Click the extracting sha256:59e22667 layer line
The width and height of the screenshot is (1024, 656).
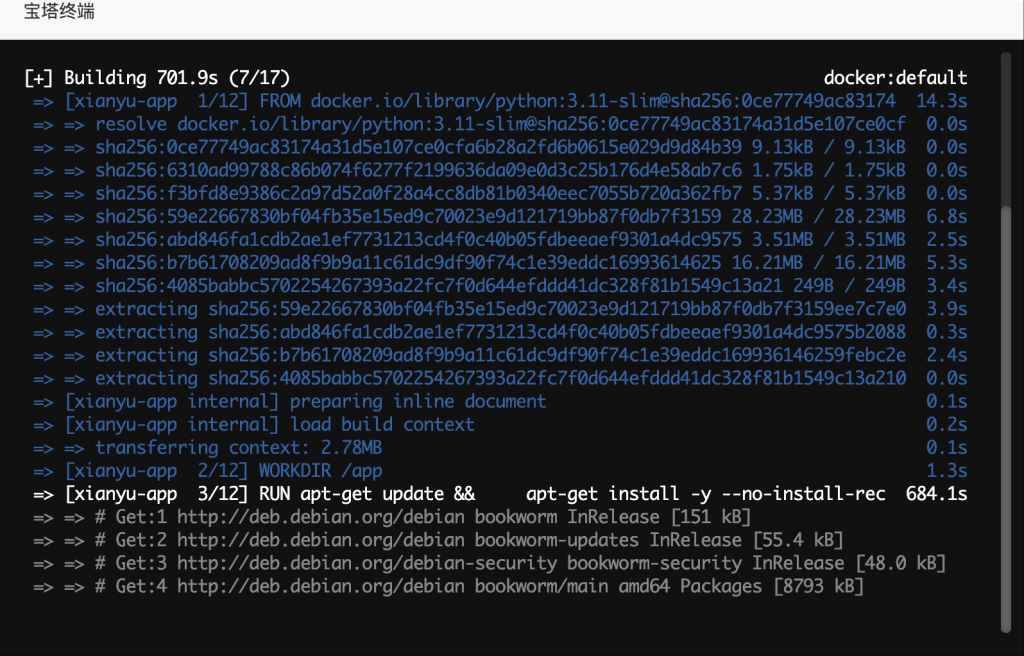(500, 309)
